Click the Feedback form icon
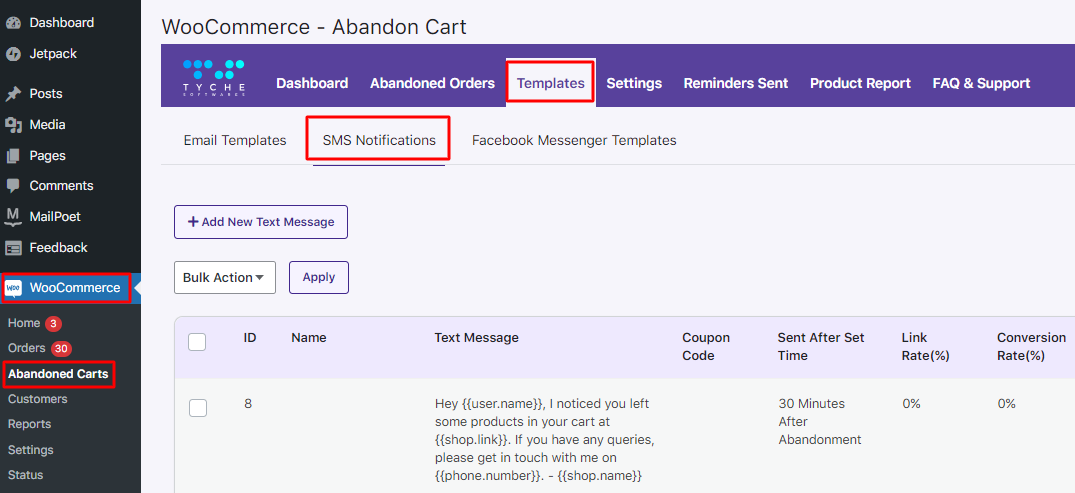 (x=13, y=248)
